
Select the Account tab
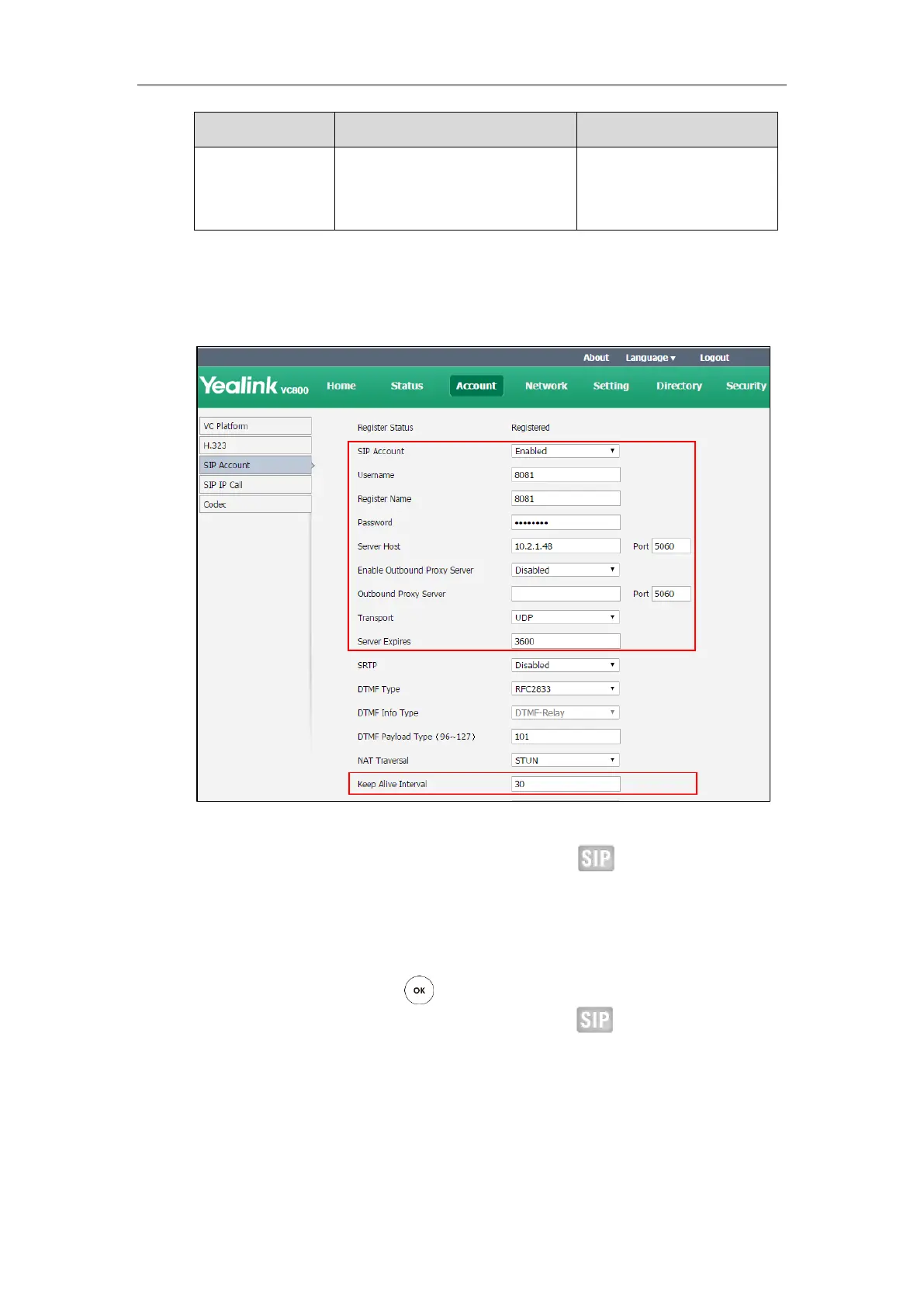click(x=476, y=386)
